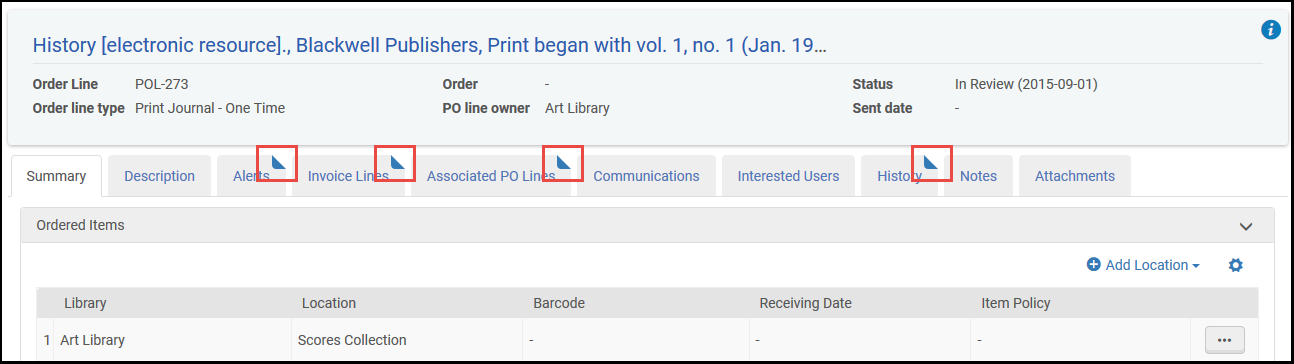Open the History journal title link
Screen dimensions: 1294x364
coord(430,45)
